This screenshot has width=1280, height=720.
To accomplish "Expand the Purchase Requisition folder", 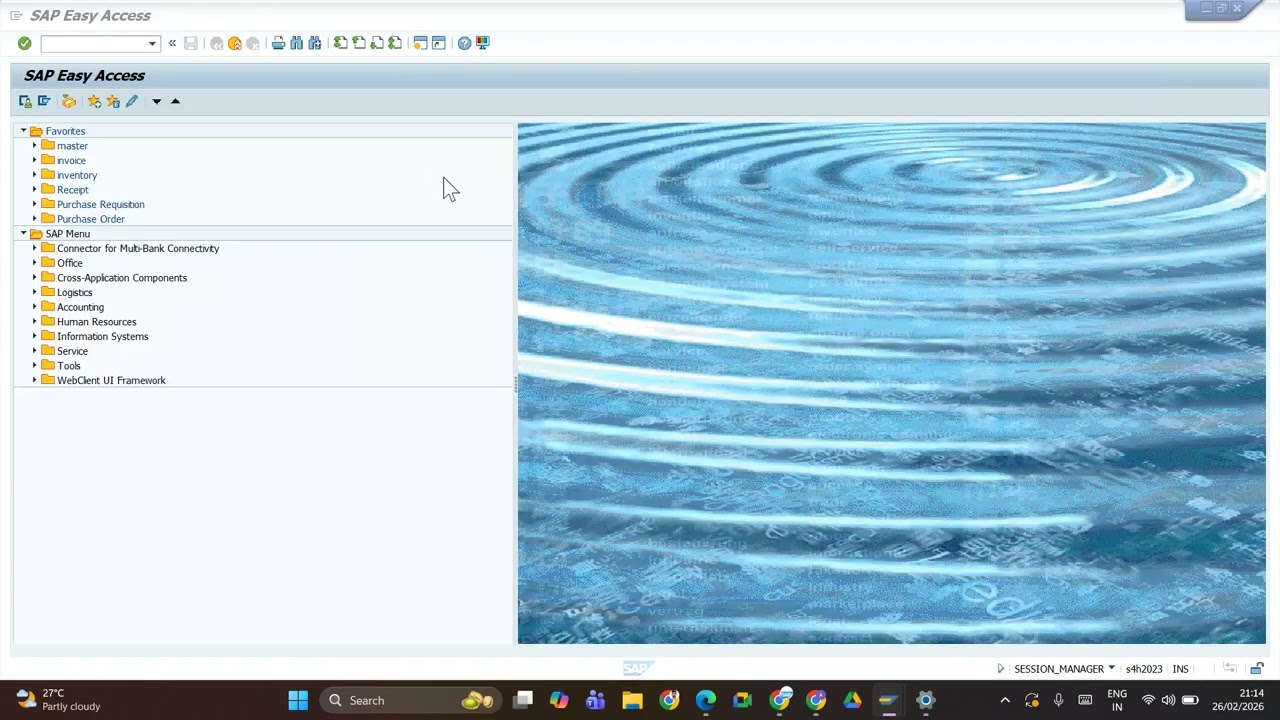I will [34, 204].
